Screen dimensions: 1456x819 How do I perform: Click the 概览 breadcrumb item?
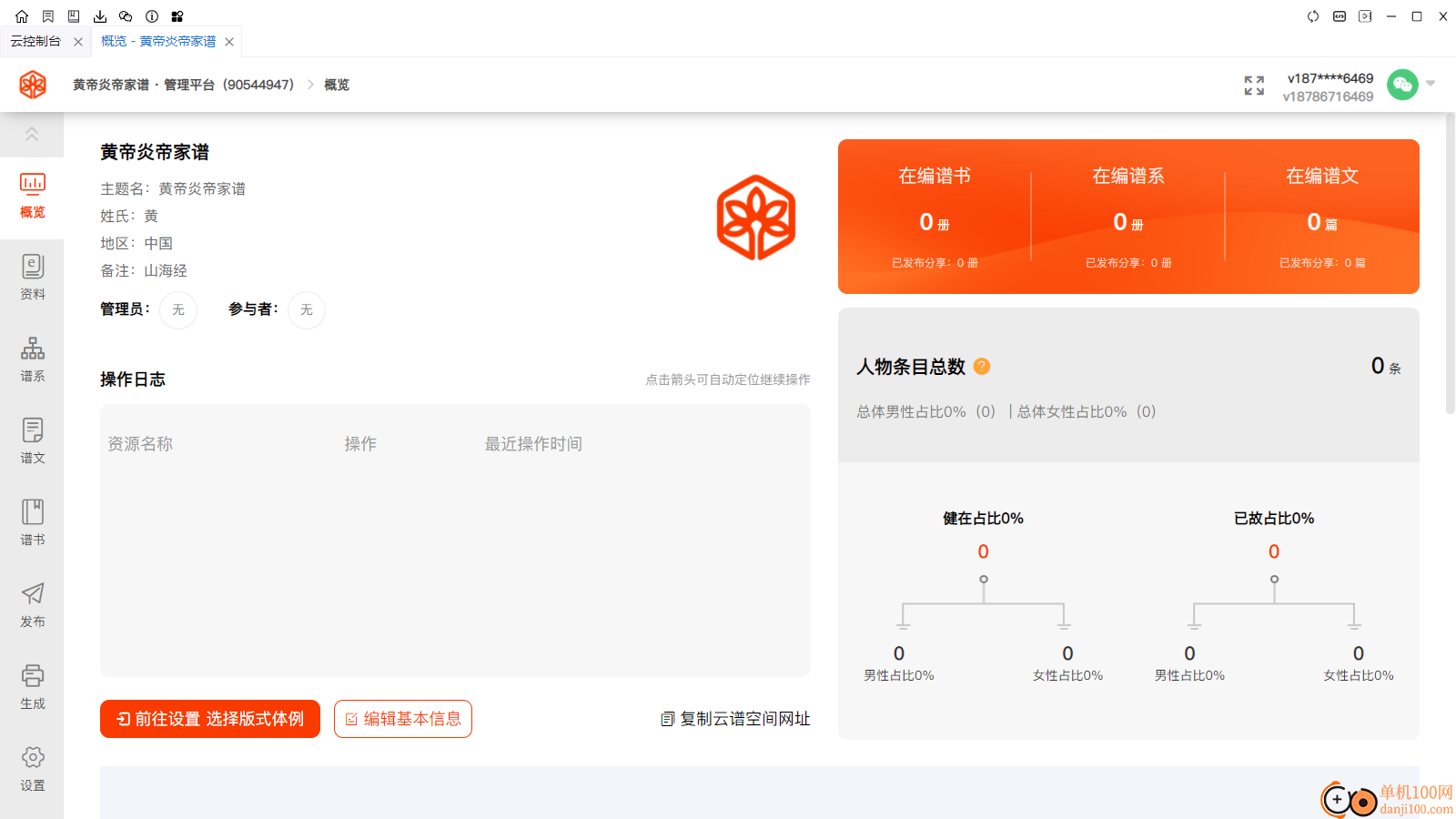tap(337, 85)
